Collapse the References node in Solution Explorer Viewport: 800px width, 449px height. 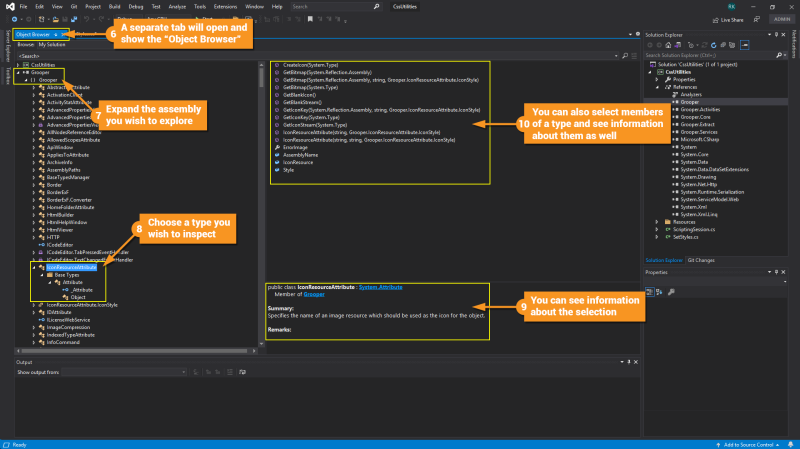[657, 86]
